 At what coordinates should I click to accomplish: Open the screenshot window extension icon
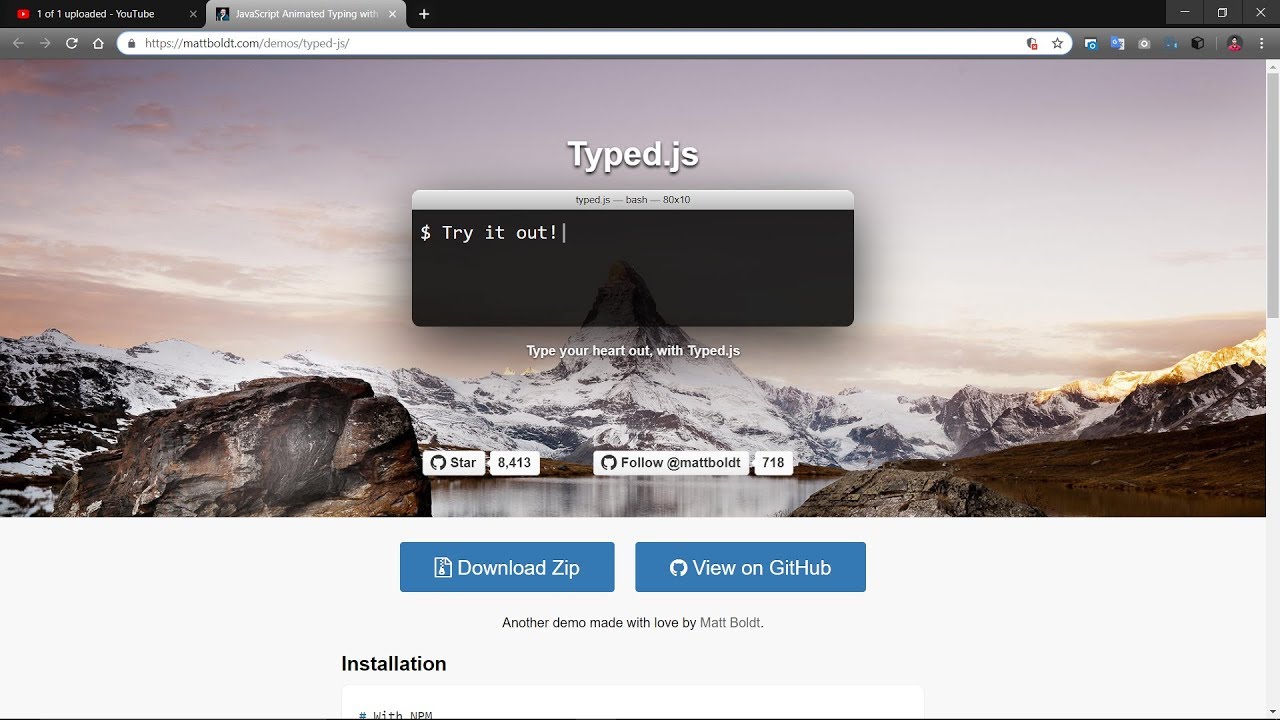click(1091, 43)
